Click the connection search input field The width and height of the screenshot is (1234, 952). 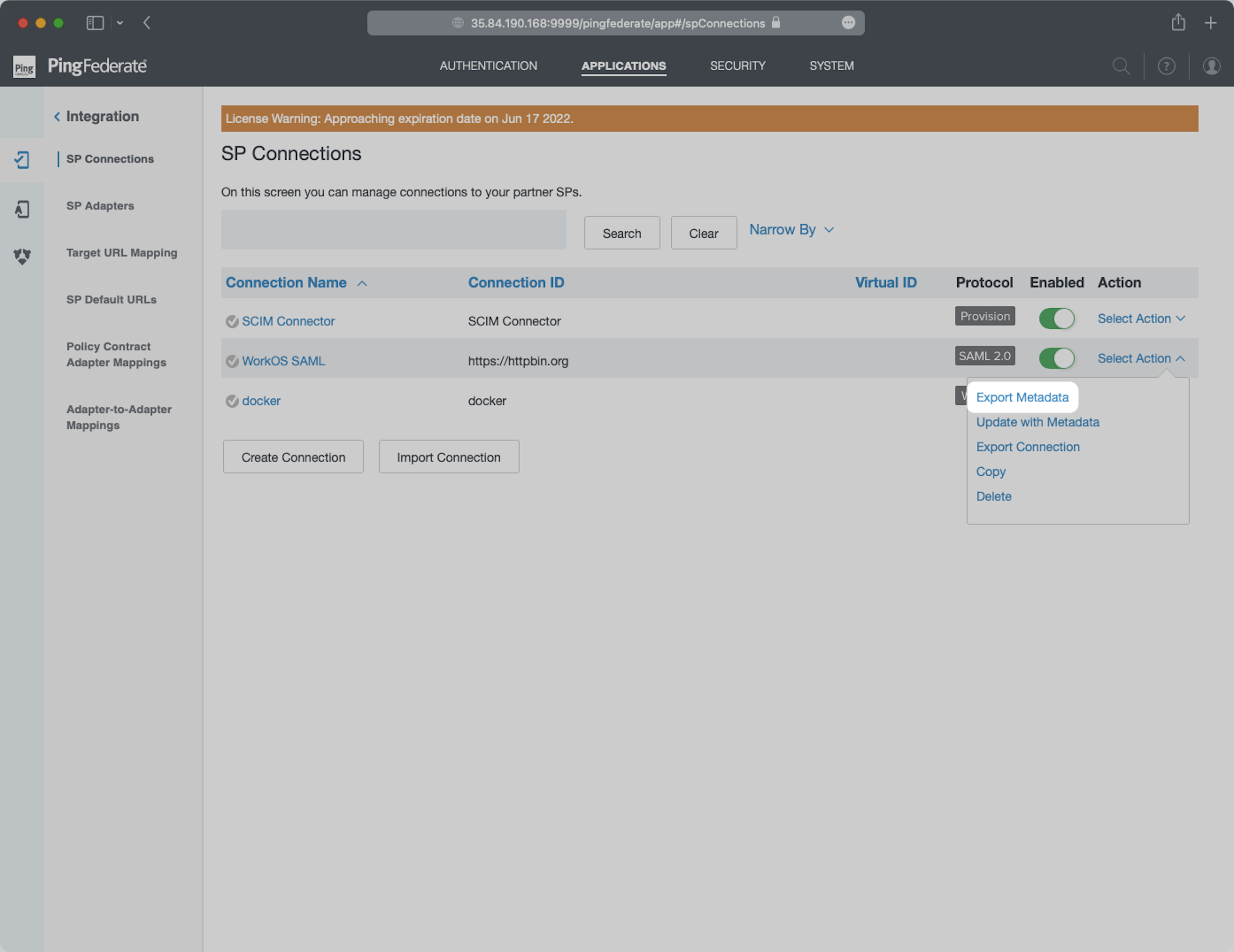click(x=393, y=230)
